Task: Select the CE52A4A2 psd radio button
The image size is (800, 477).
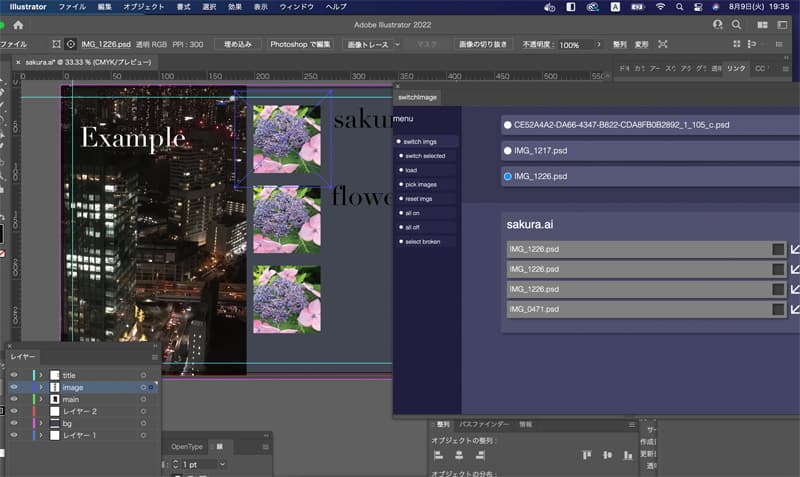Action: coord(508,124)
